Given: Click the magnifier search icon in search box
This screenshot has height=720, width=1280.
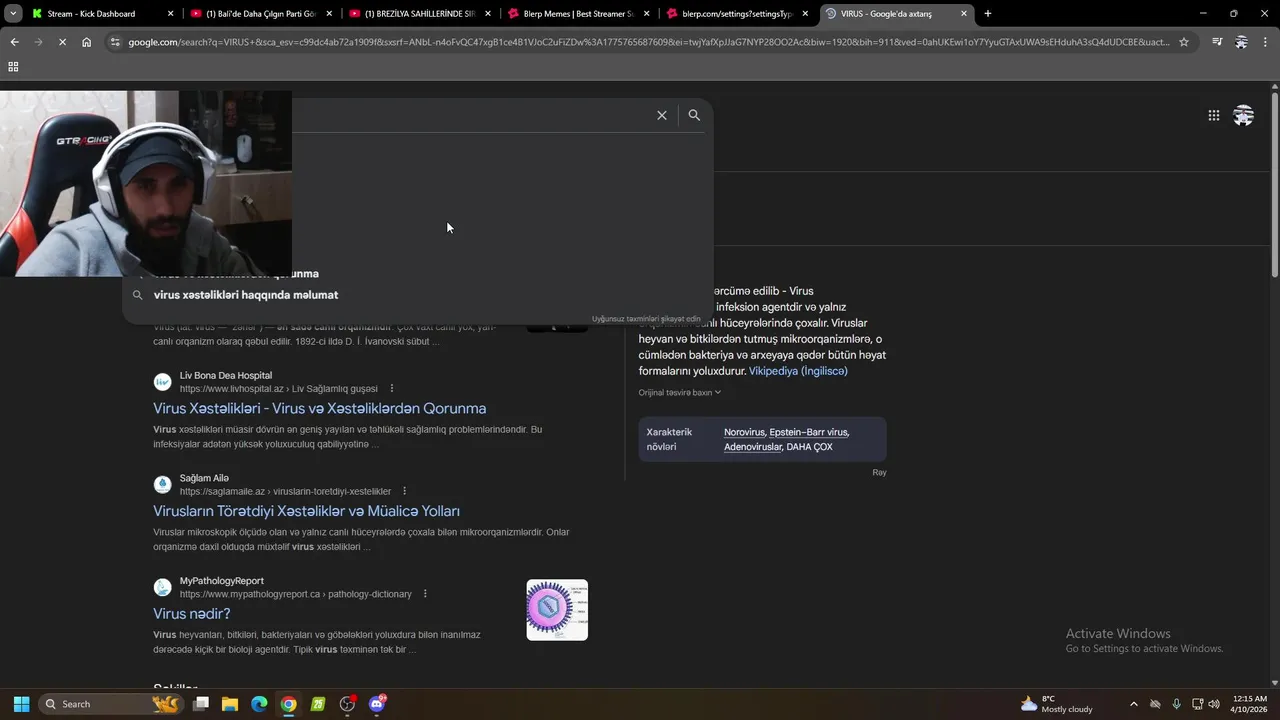Looking at the screenshot, I should click(694, 115).
